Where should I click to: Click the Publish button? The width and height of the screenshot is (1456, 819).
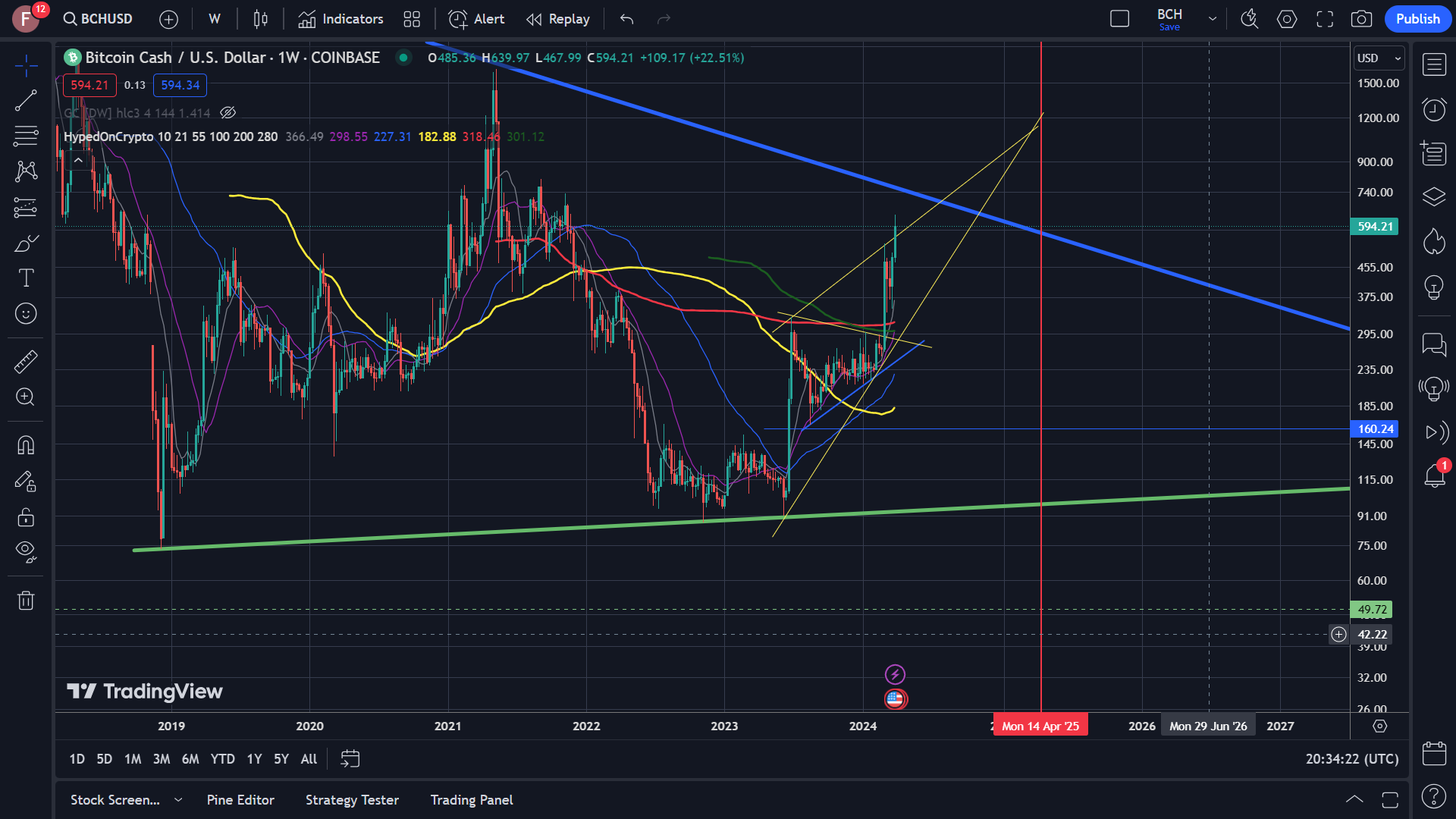tap(1417, 19)
